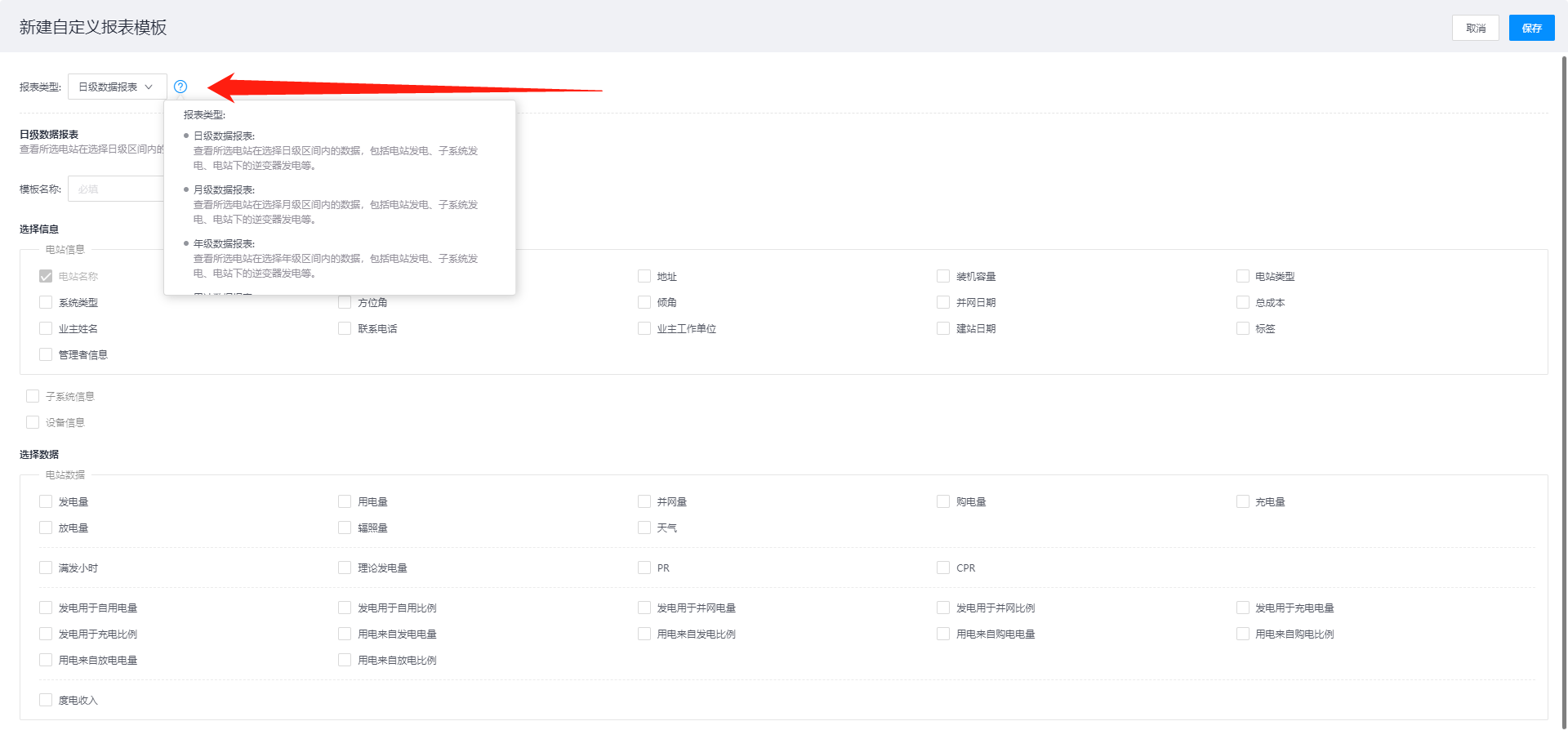Check the 系统类型 checkbox
The width and height of the screenshot is (1568, 739).
(46, 303)
